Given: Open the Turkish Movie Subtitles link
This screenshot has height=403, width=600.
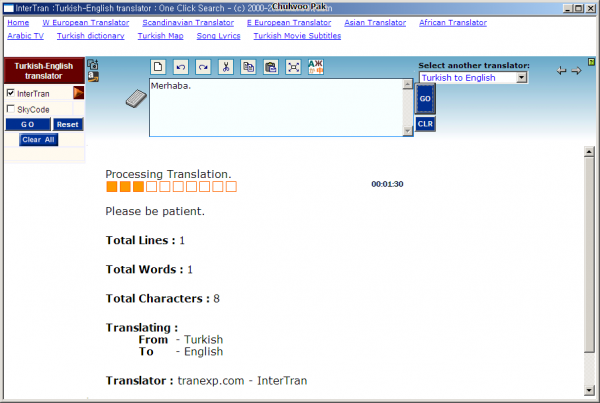Looking at the screenshot, I should point(297,36).
